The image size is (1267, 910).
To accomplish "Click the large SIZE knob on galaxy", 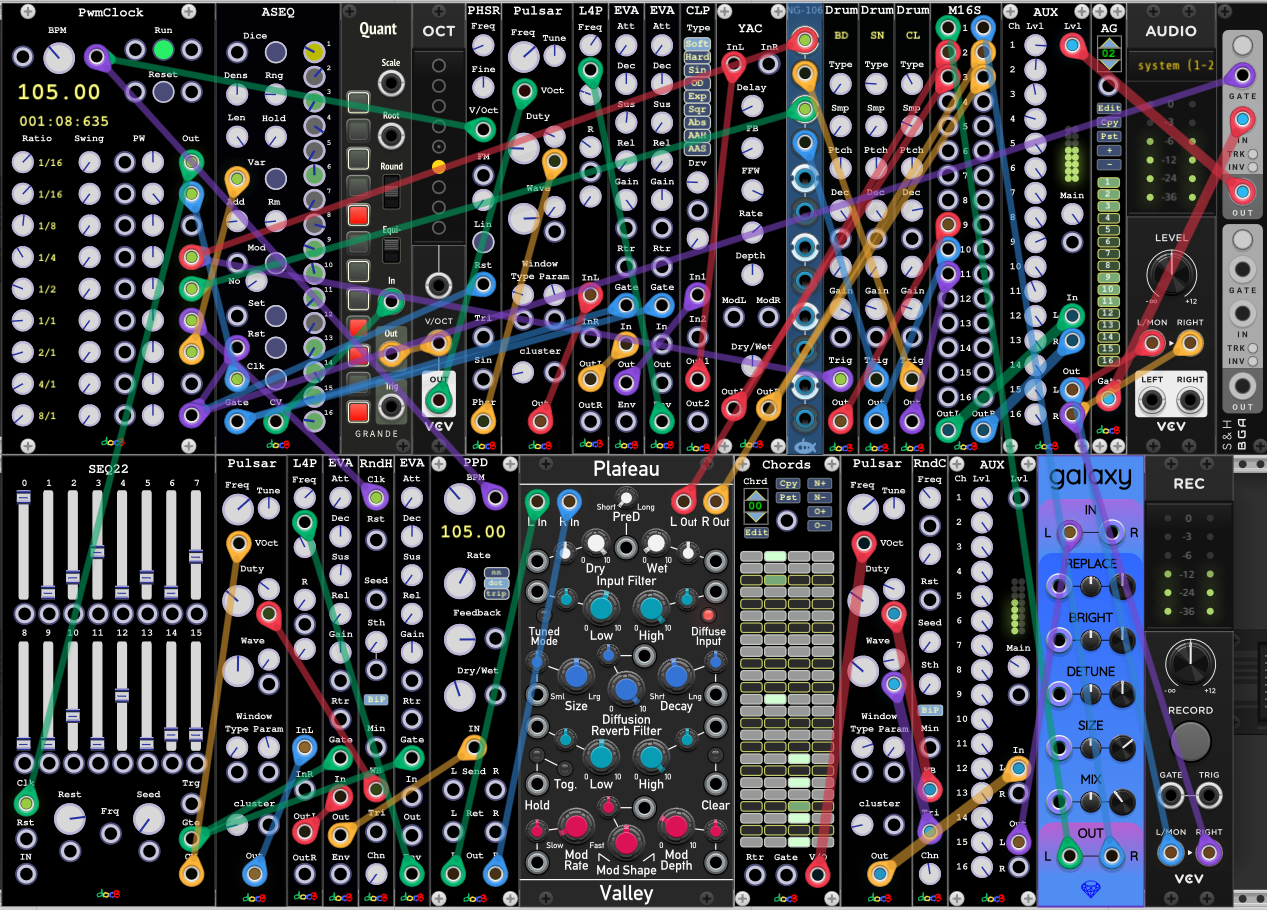I will click(1122, 747).
